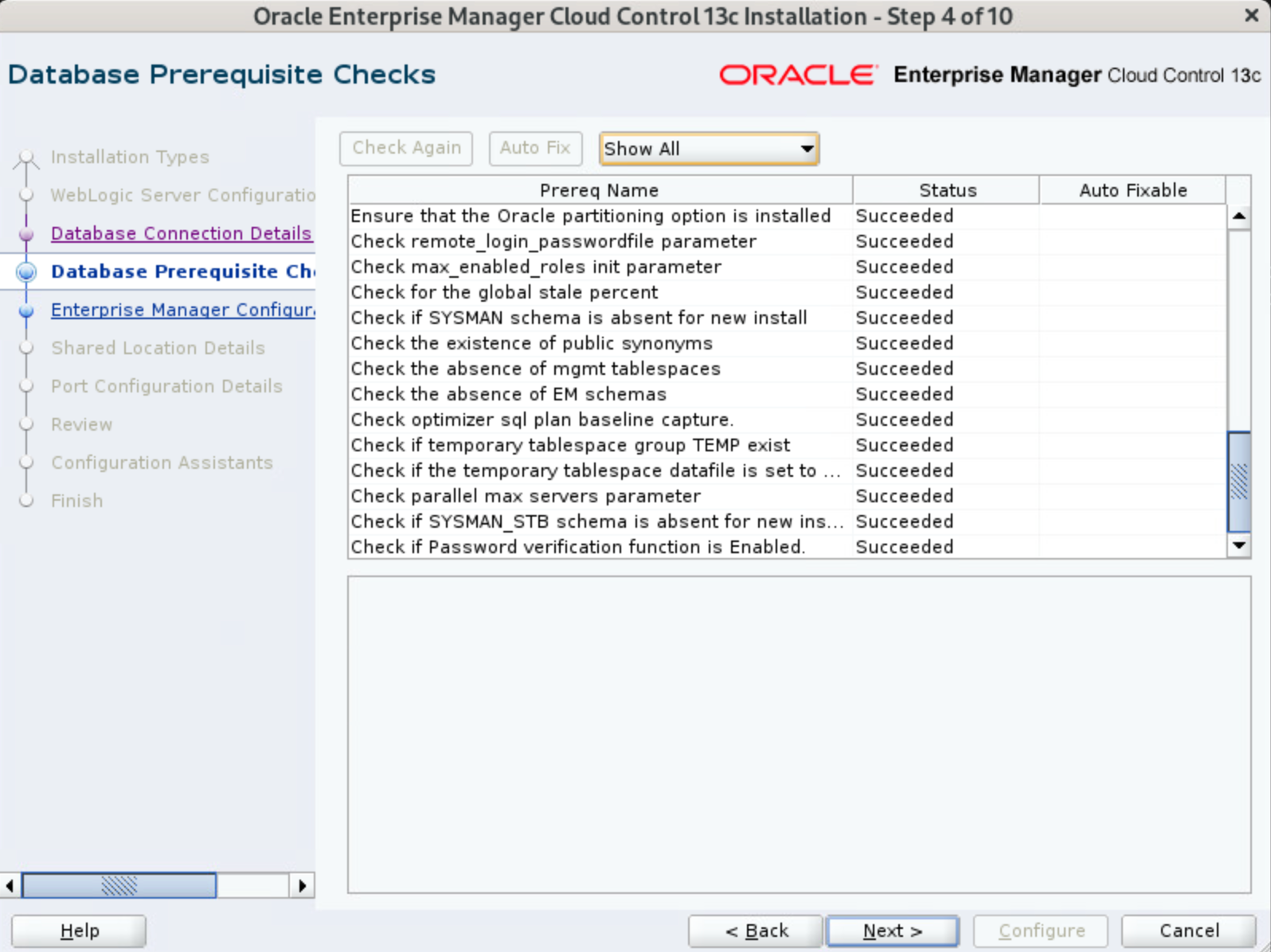Click the table vertical scrollbar thumb
1271x952 pixels.
[1239, 482]
